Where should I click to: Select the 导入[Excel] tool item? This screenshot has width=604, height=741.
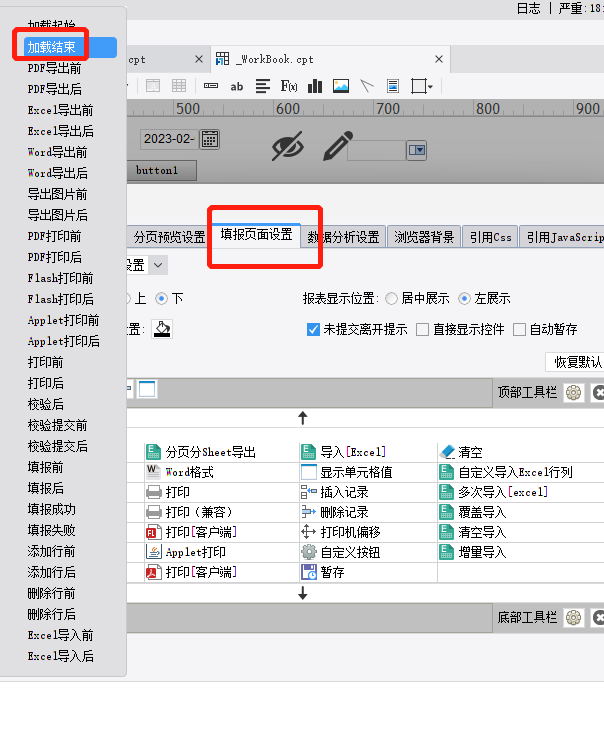click(344, 452)
